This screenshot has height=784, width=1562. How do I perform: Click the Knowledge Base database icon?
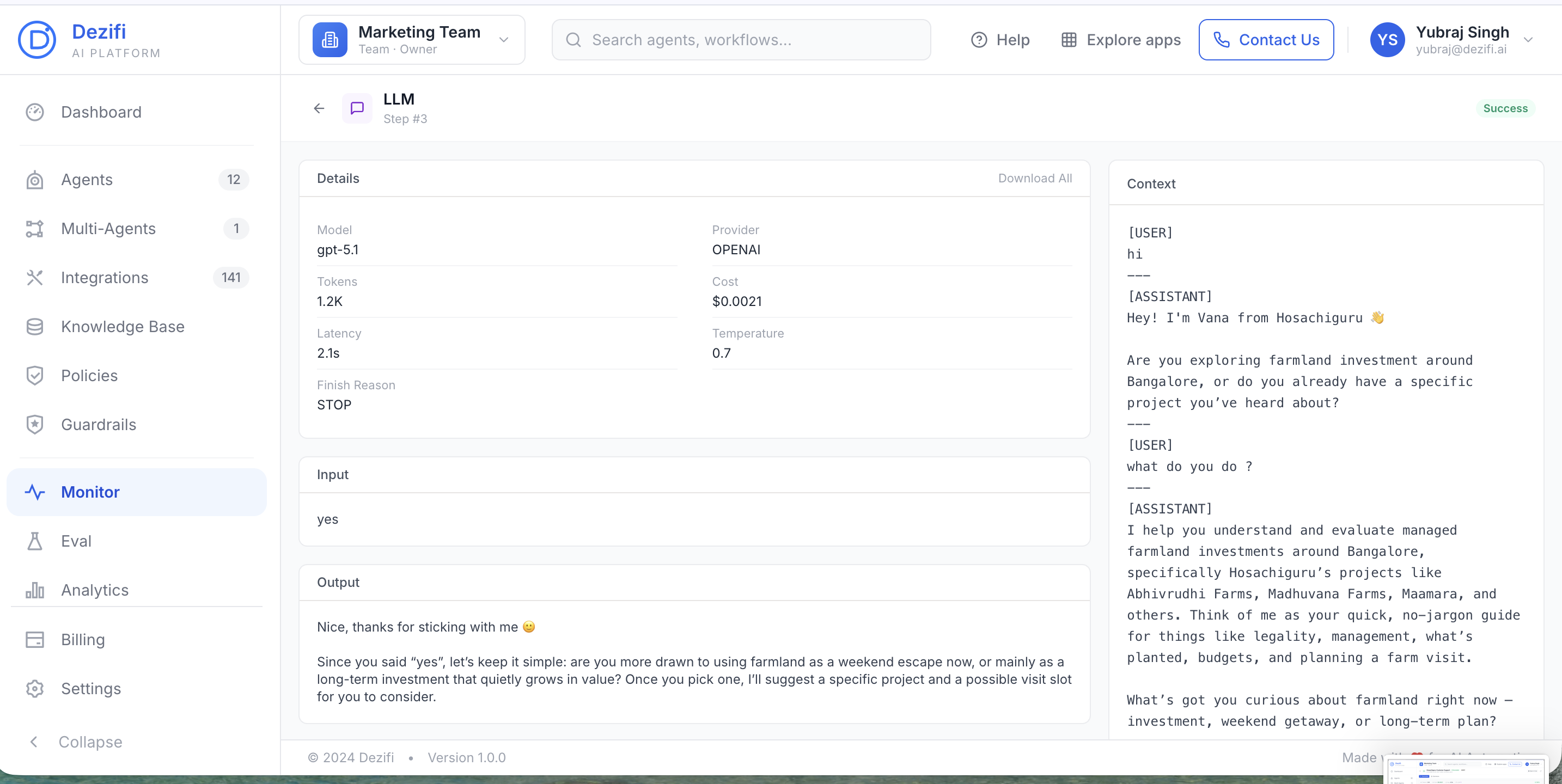tap(34, 327)
